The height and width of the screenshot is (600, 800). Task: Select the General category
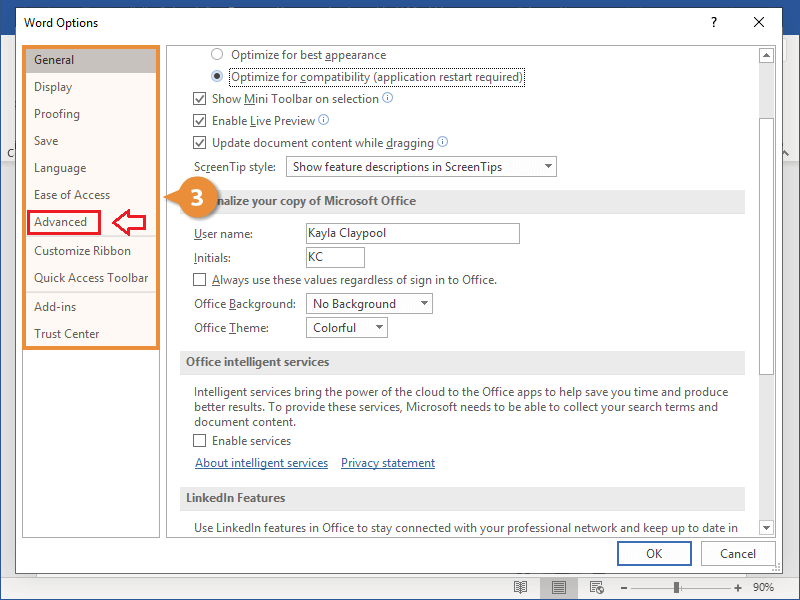coord(91,60)
